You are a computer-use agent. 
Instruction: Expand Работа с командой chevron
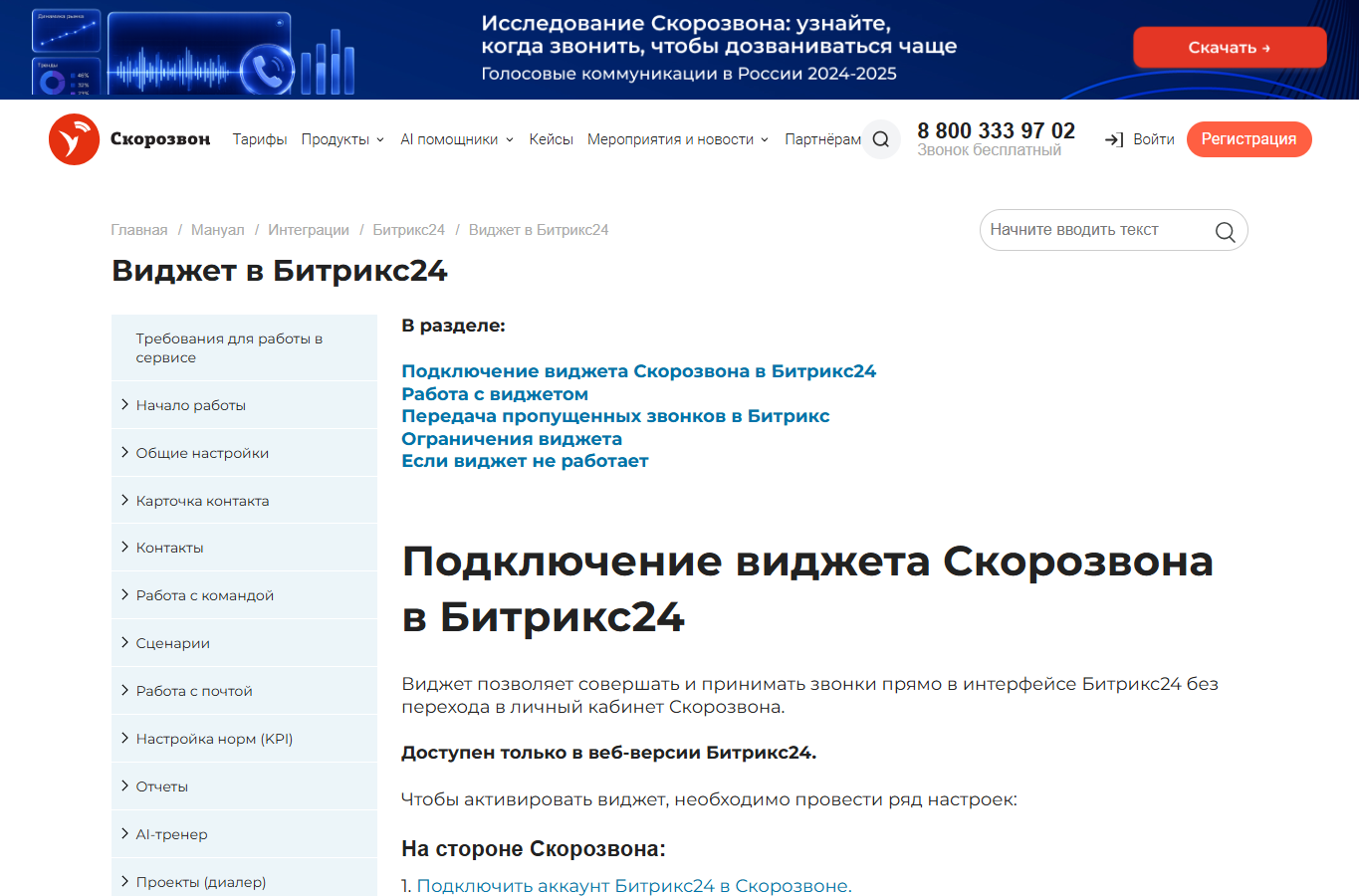(x=124, y=594)
